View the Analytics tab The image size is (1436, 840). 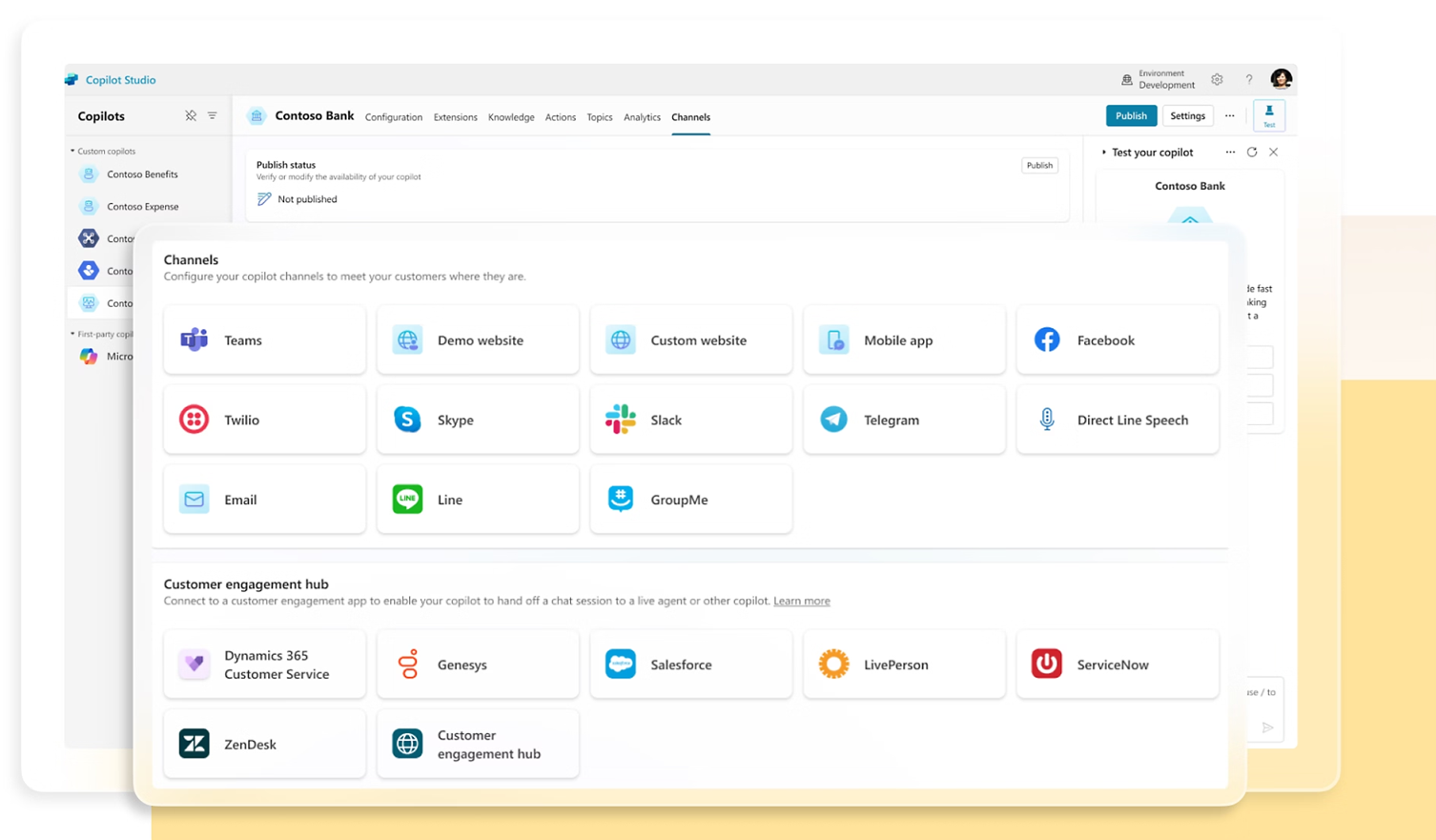coord(642,117)
